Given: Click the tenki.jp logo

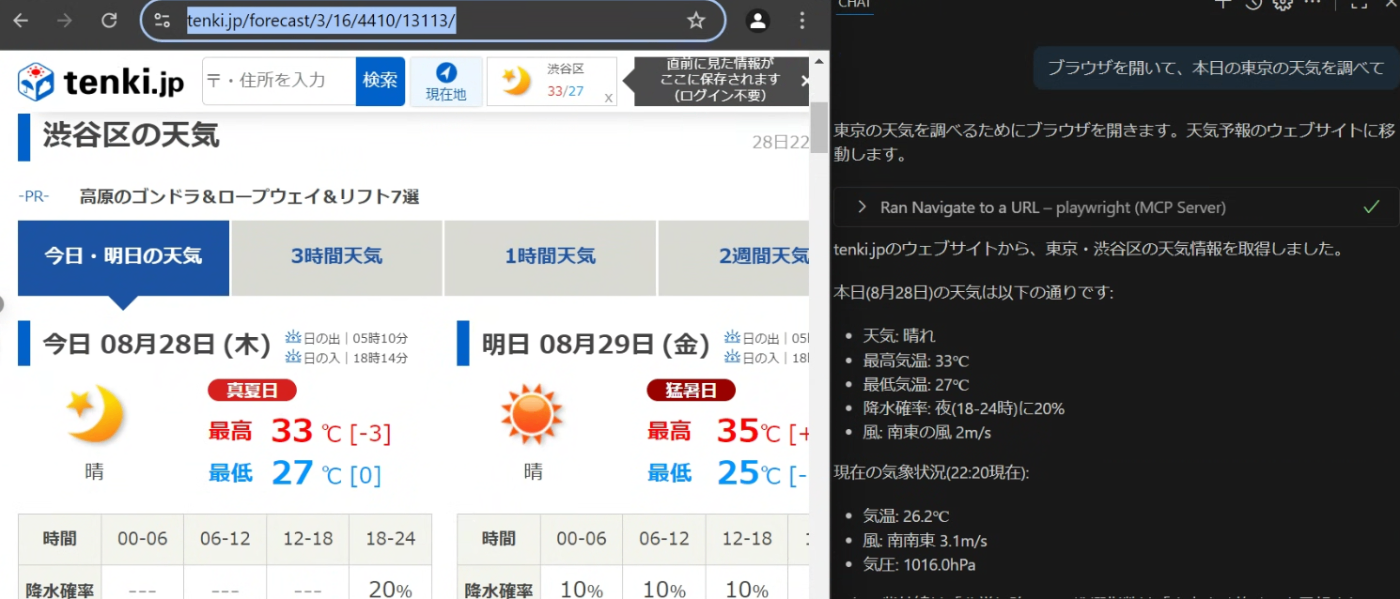Looking at the screenshot, I should click(x=101, y=82).
